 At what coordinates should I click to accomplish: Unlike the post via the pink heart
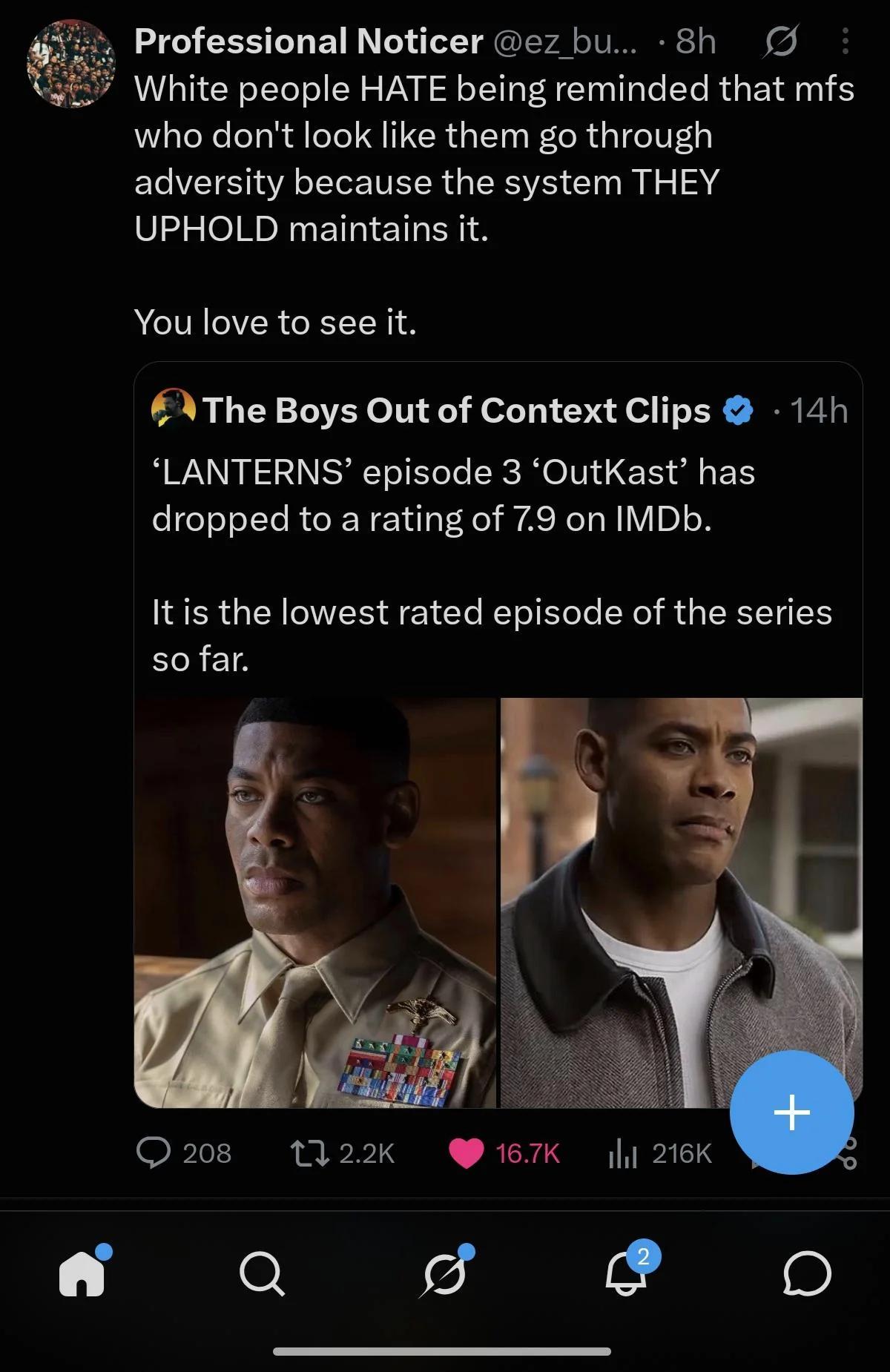467,1153
